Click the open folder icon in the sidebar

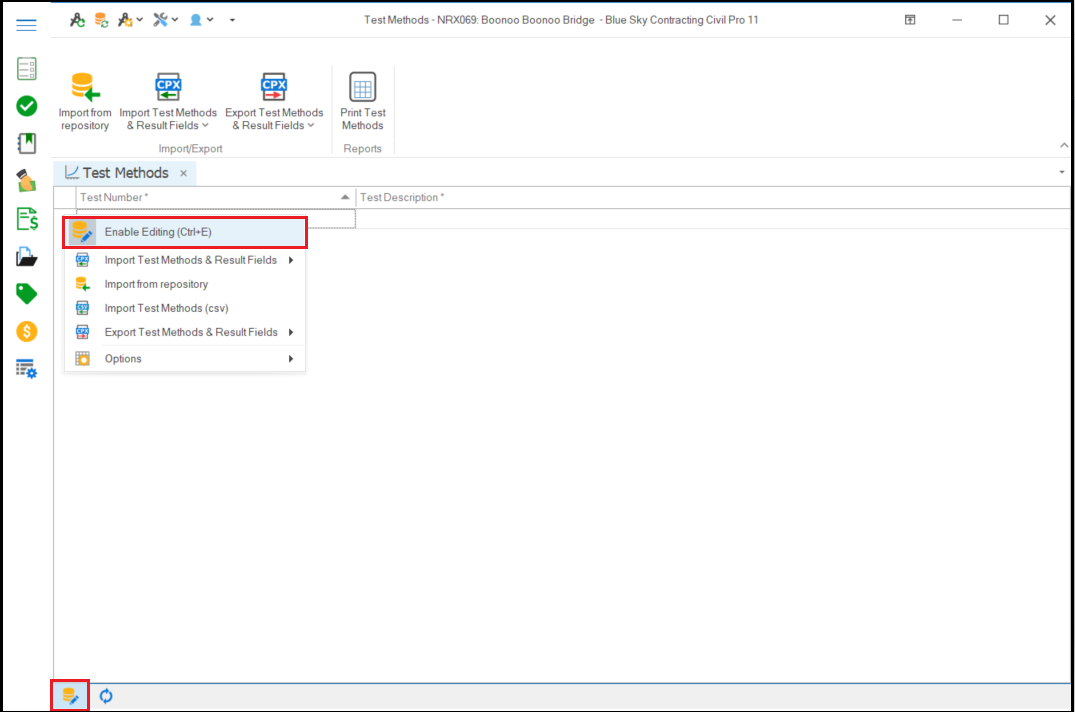tap(27, 257)
